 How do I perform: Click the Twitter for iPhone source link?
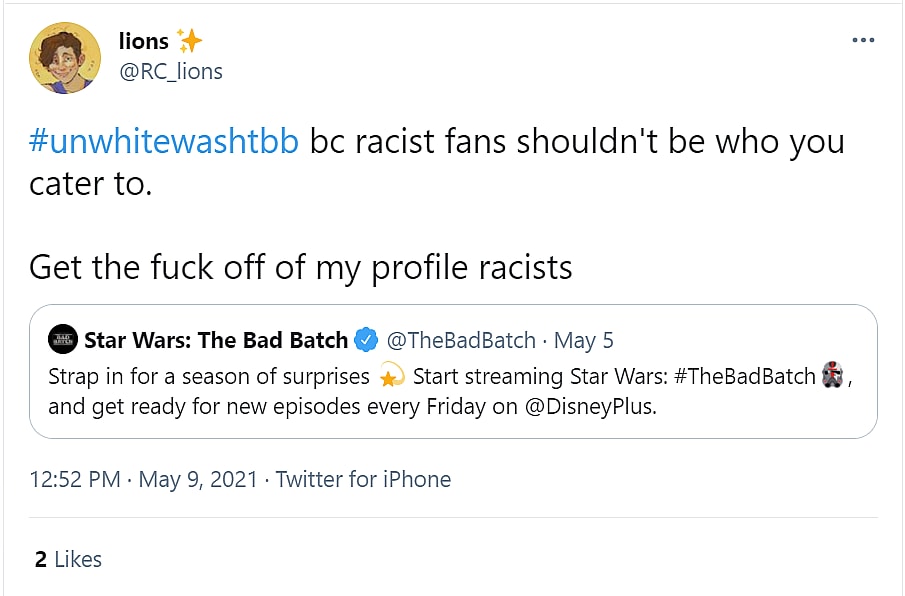[x=363, y=479]
